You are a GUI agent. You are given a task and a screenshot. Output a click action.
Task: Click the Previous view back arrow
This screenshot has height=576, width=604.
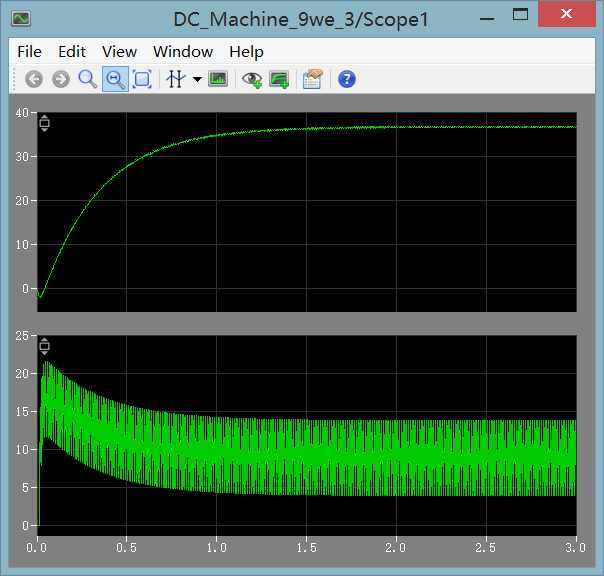(34, 79)
